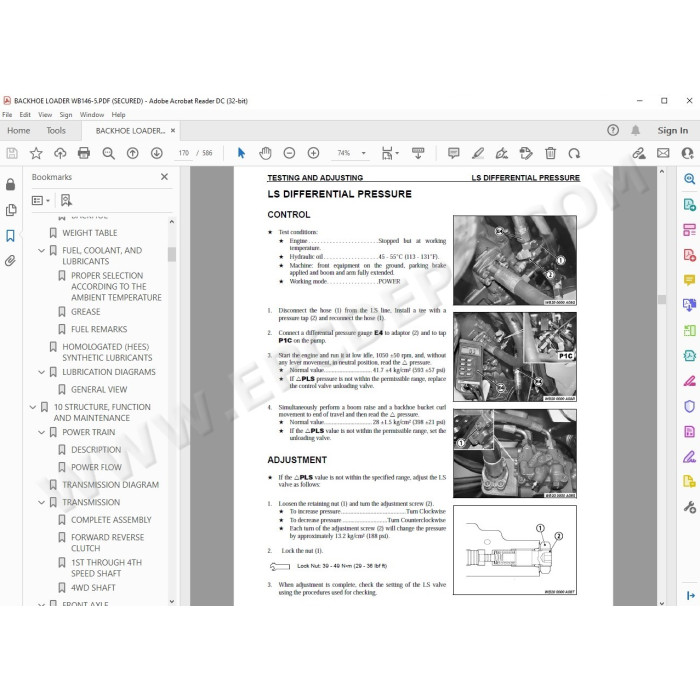Go to next page arrow
The height and width of the screenshot is (700, 700).
(157, 154)
